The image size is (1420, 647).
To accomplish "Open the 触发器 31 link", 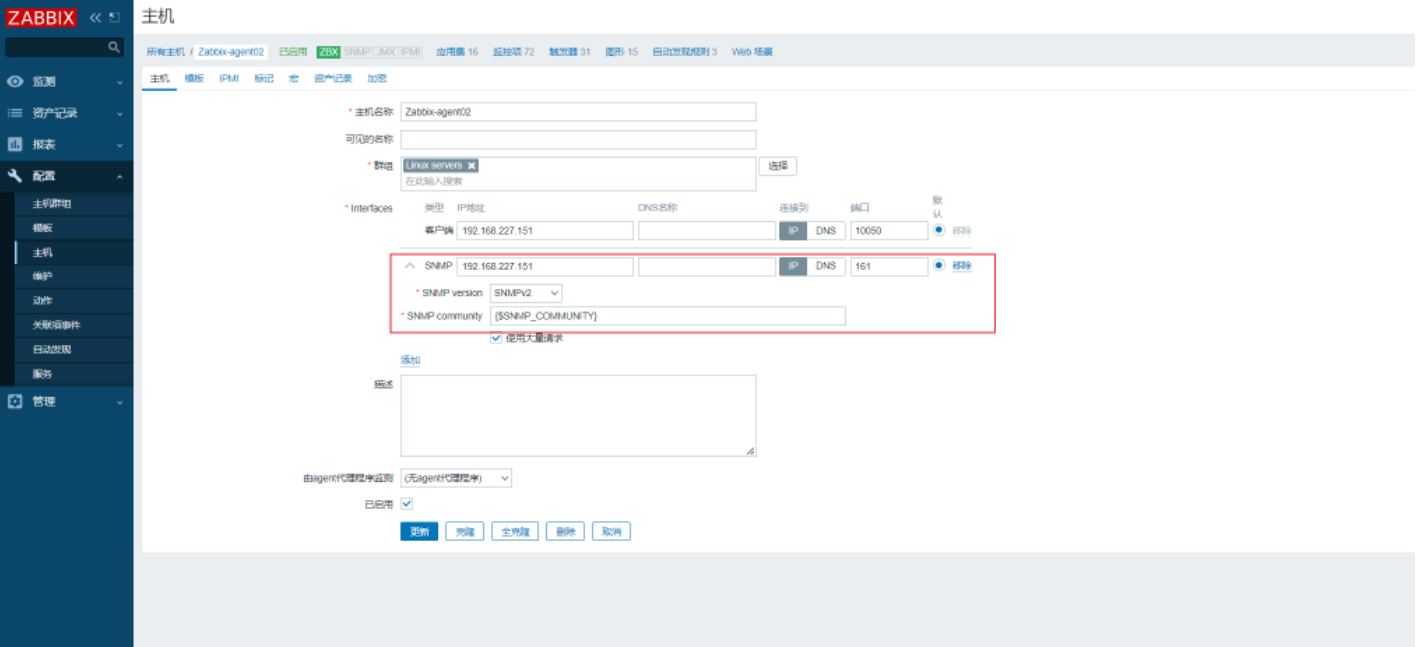I will coord(570,52).
